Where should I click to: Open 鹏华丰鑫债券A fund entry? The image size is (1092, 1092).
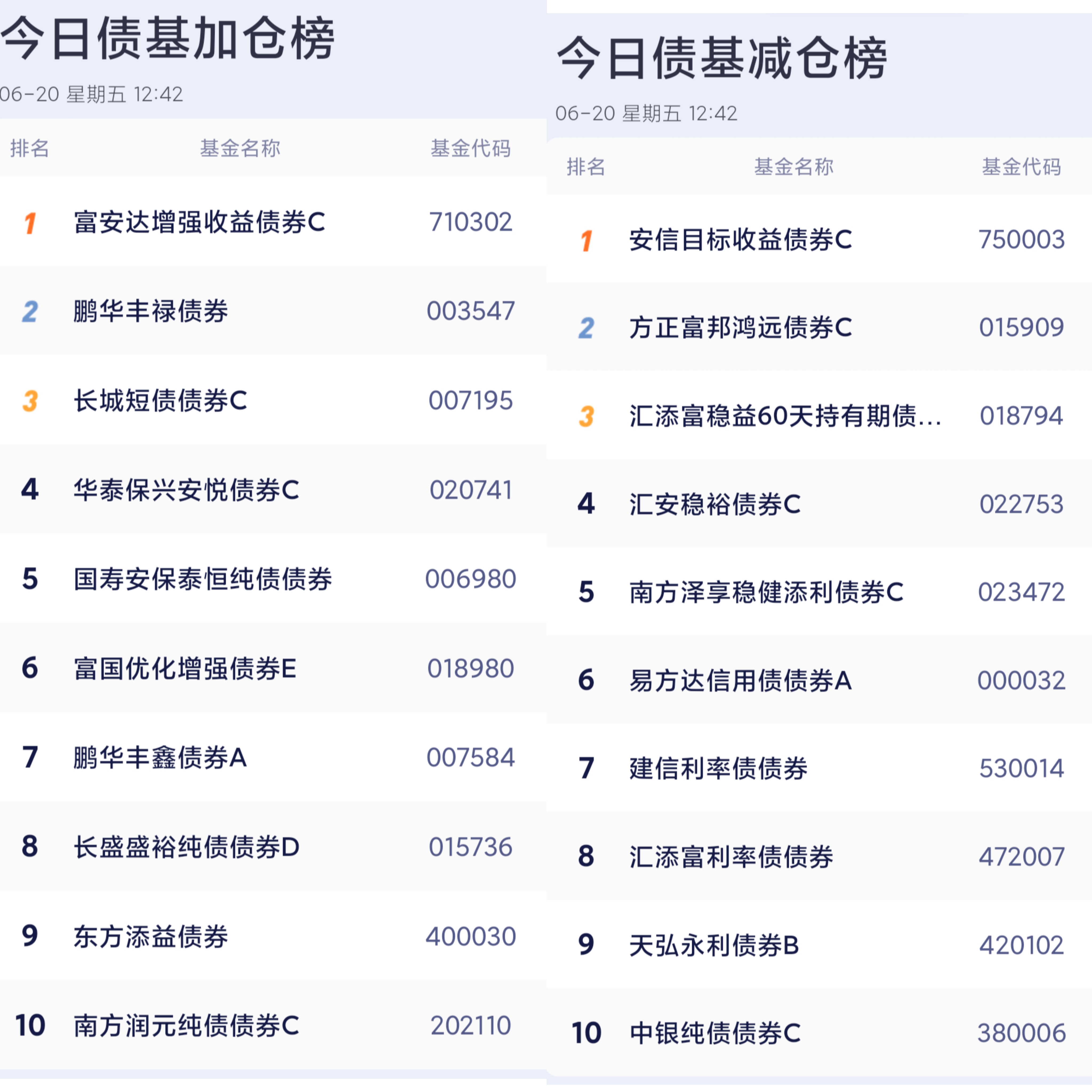(273, 757)
